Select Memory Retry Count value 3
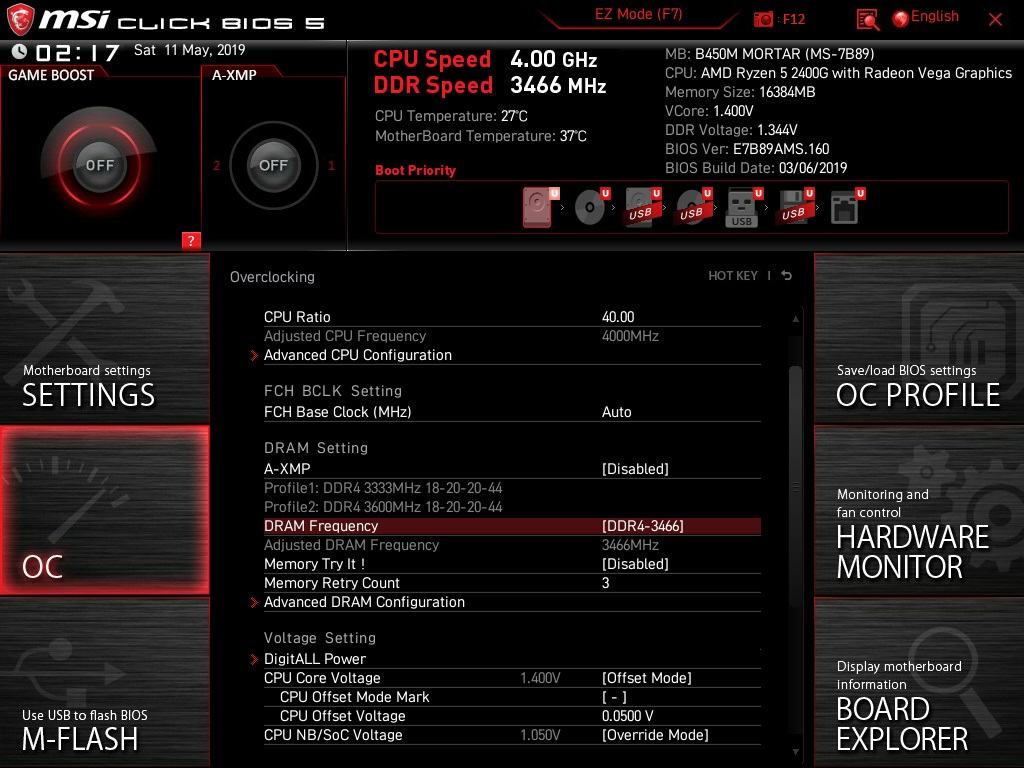The image size is (1024, 768). coord(605,583)
